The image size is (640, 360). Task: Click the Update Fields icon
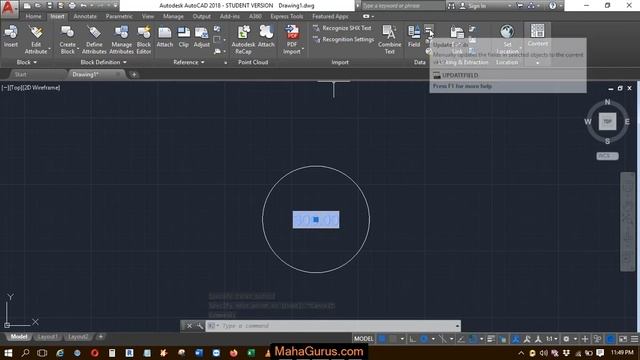click(x=429, y=29)
